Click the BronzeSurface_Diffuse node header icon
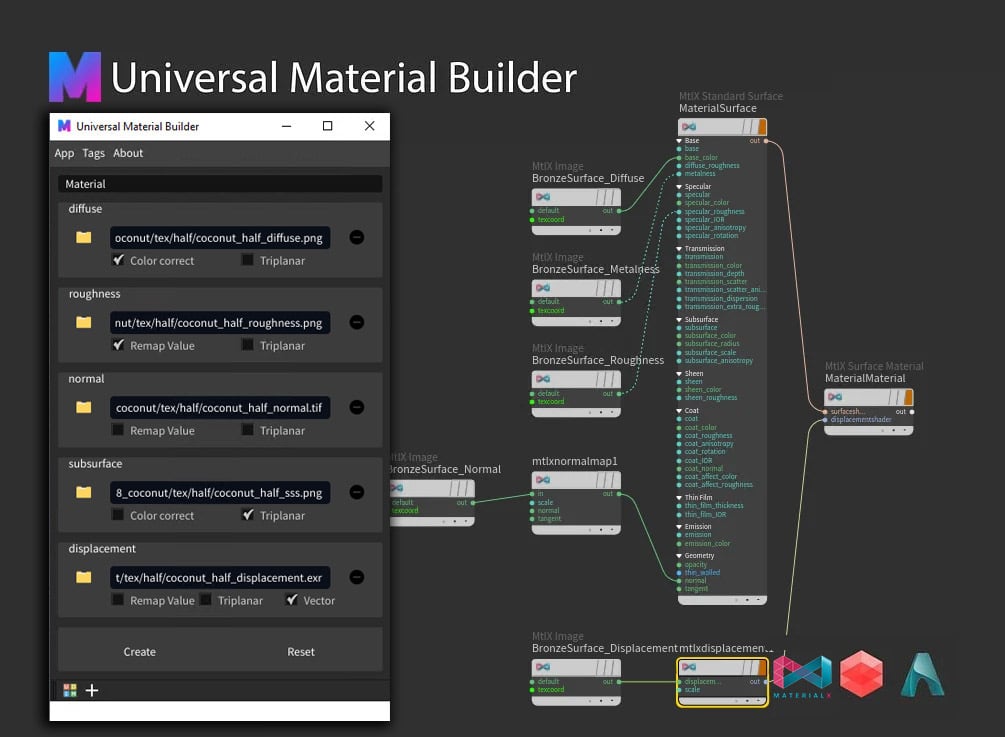Viewport: 1005px width, 737px height. tap(543, 197)
